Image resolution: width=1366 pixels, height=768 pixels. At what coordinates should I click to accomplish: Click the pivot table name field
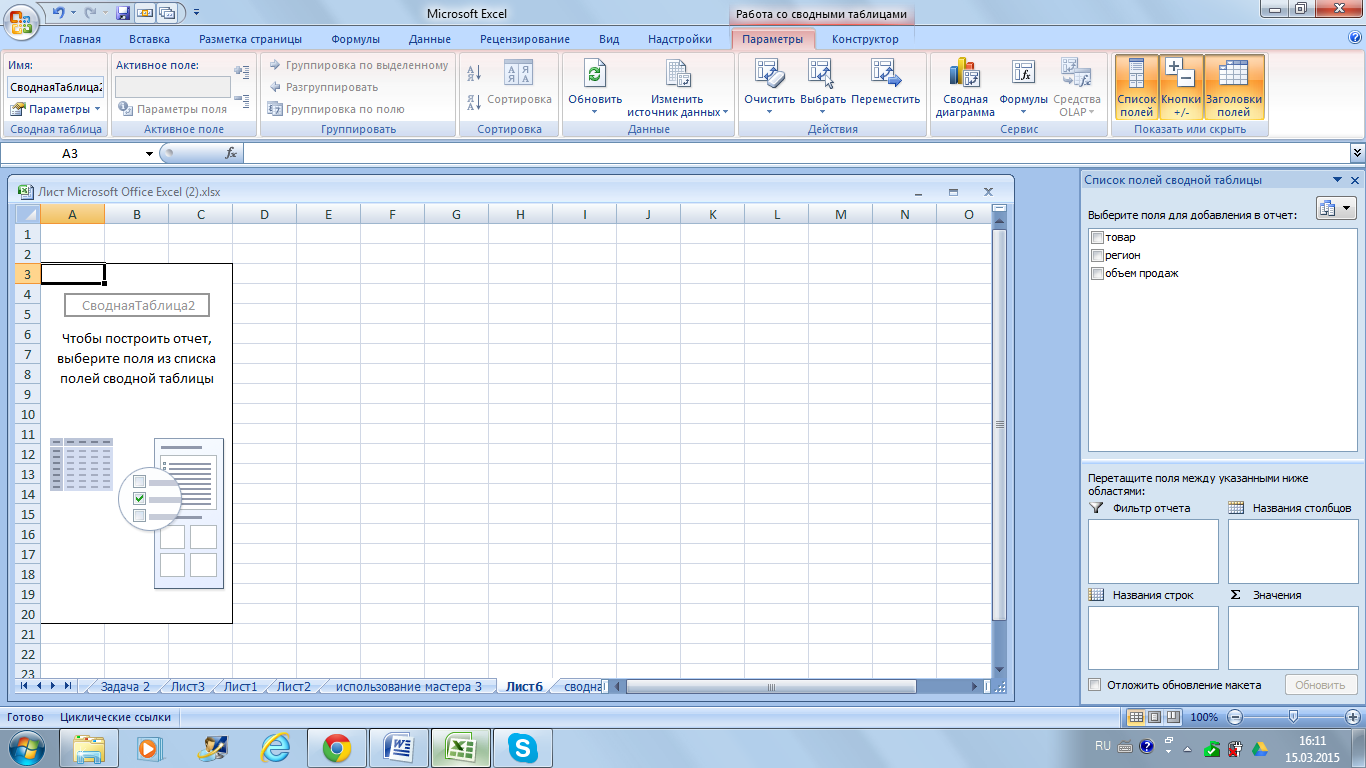pos(55,87)
